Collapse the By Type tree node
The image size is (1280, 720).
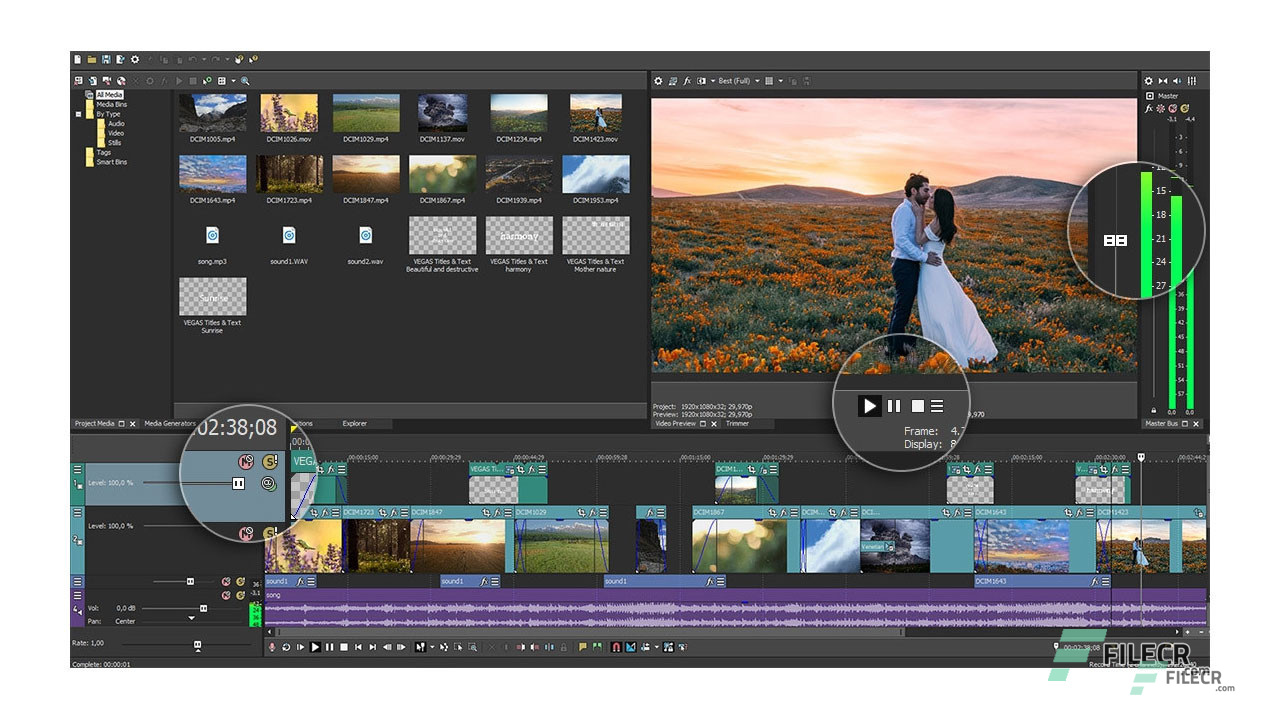[x=79, y=114]
